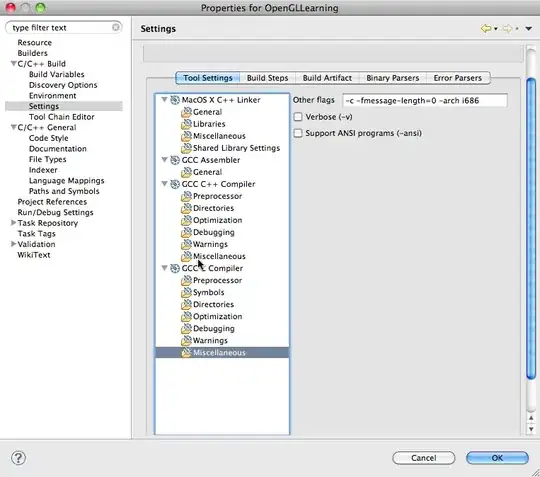Image resolution: width=540 pixels, height=477 pixels.
Task: Enable Support ANSI programs (-ansi) checkbox
Action: pos(298,133)
